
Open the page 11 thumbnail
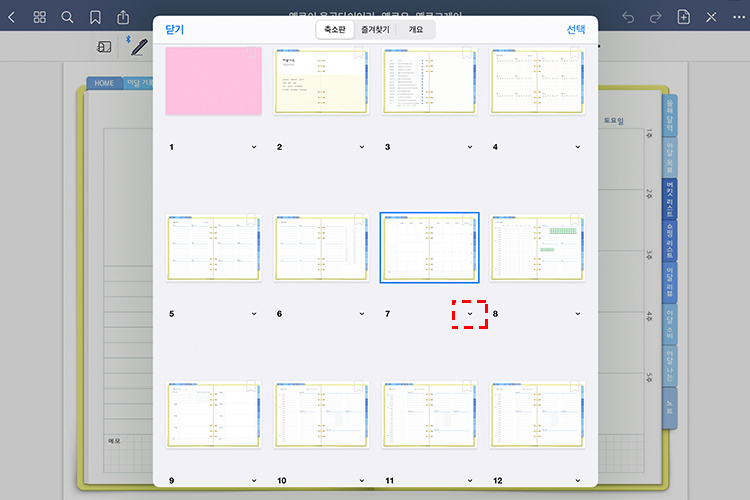[x=430, y=414]
